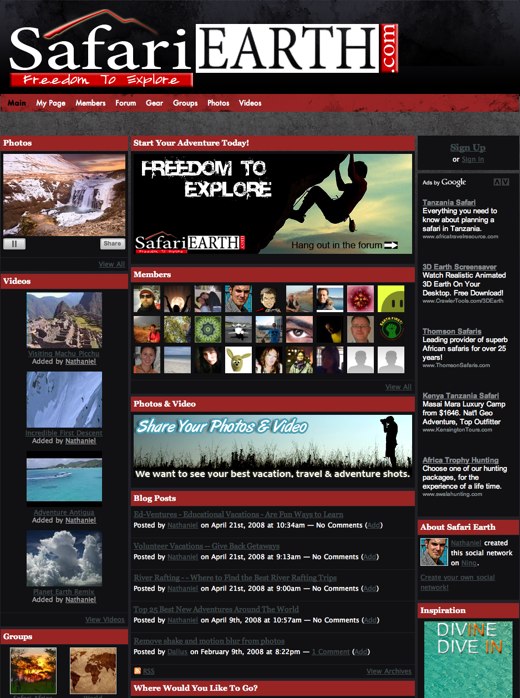
Task: Open the Kenya Tanzania Safari ad
Action: click(461, 395)
